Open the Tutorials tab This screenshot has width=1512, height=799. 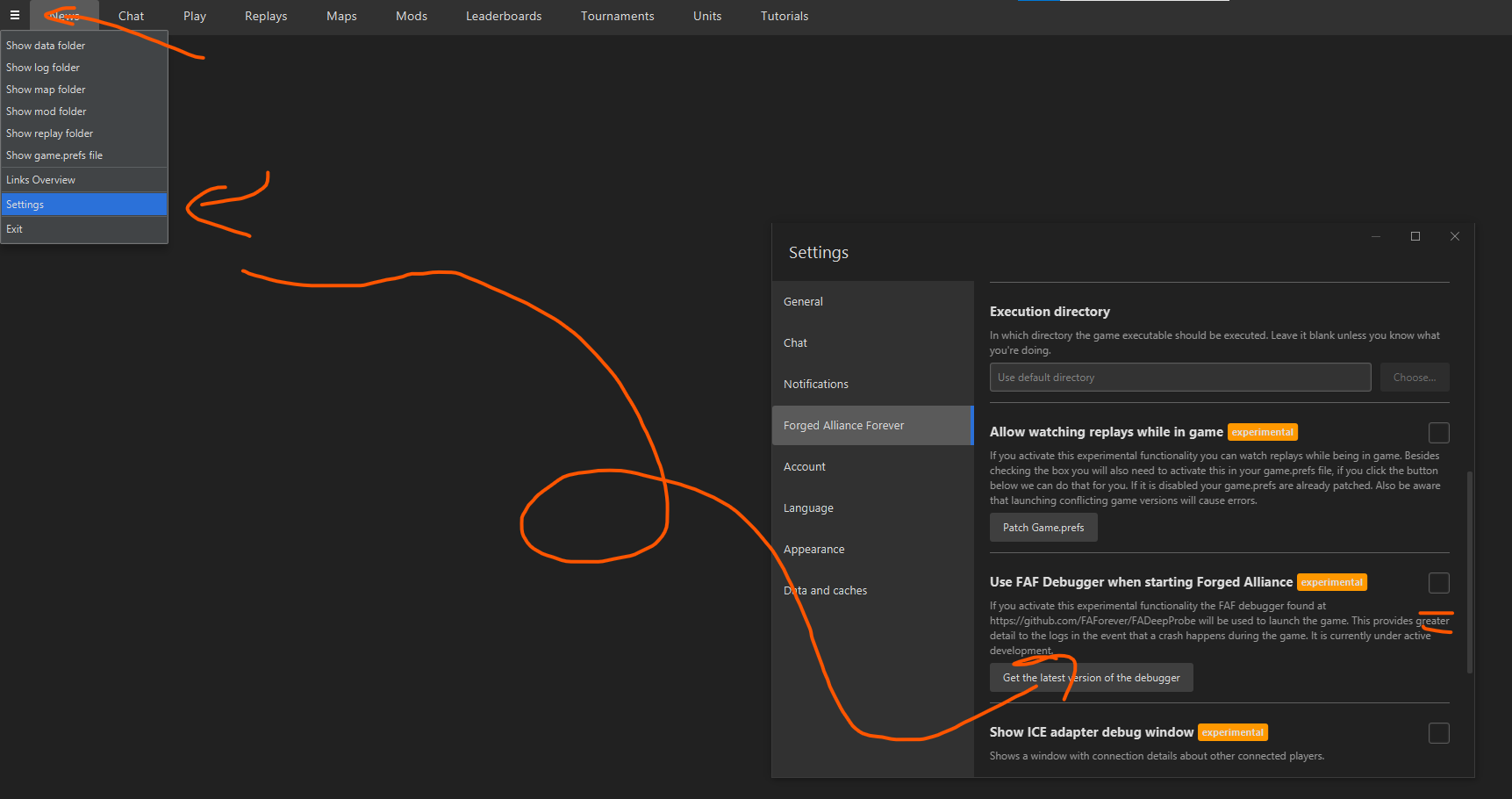[785, 16]
